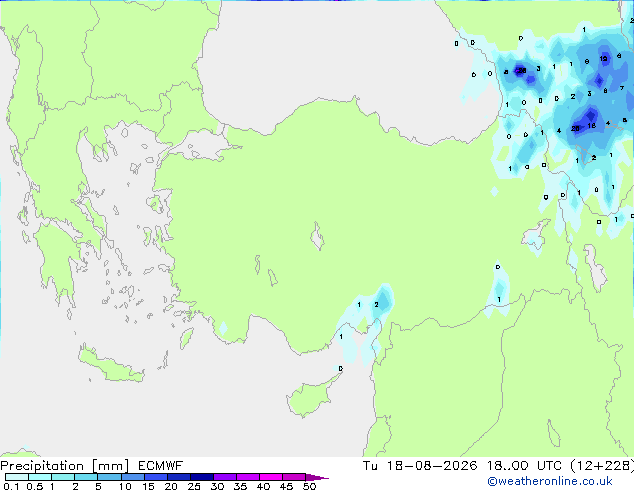The height and width of the screenshot is (490, 634).
Task: Select the ECMWF model label
Action: click(x=161, y=466)
